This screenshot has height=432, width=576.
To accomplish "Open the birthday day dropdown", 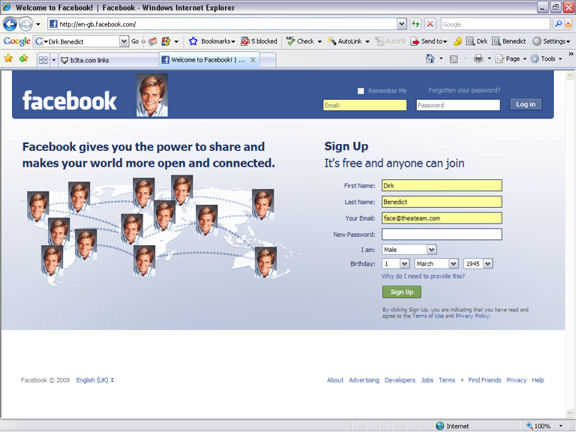I will pyautogui.click(x=396, y=264).
